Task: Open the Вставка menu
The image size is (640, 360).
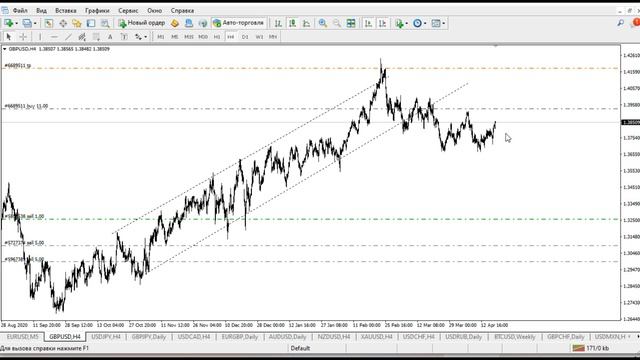Action: coord(66,11)
